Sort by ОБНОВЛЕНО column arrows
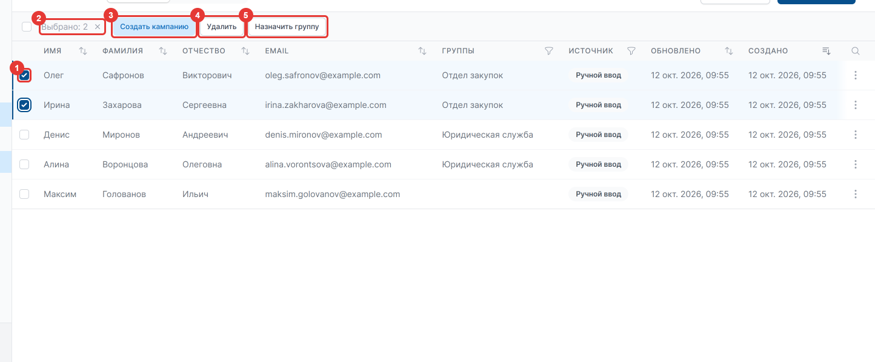 click(729, 51)
